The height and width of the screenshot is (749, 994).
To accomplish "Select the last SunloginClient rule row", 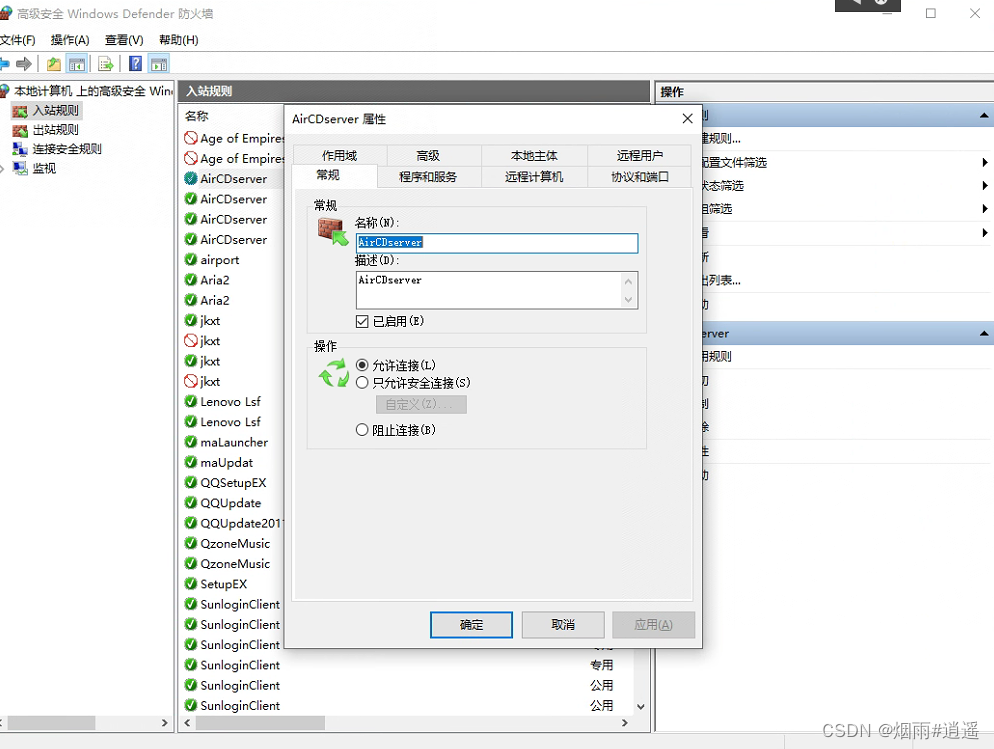I will pos(406,705).
